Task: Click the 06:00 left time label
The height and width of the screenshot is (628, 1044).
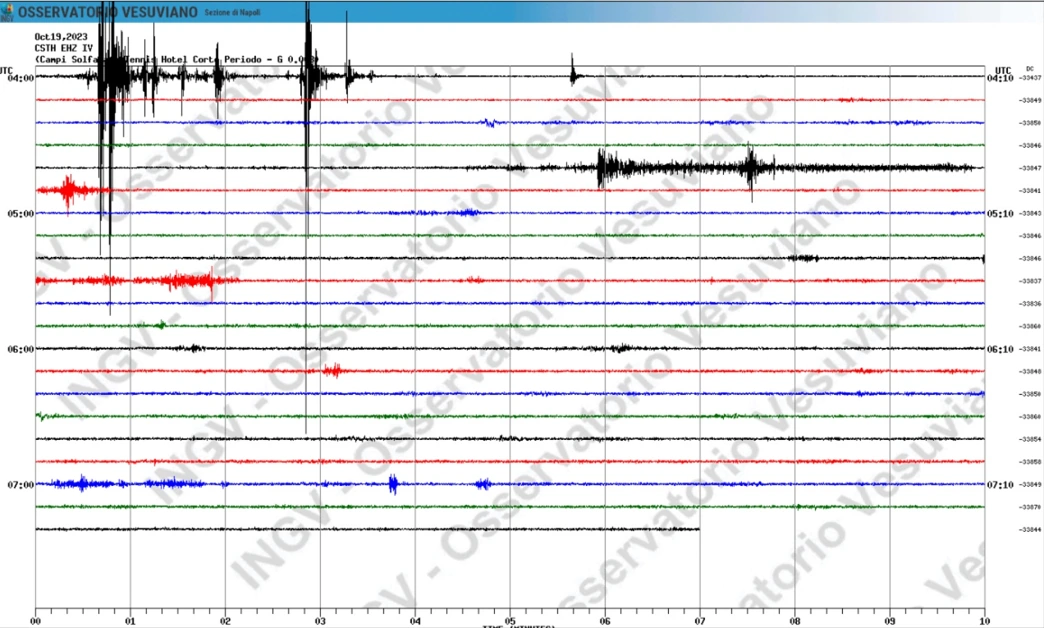Action: (20, 349)
